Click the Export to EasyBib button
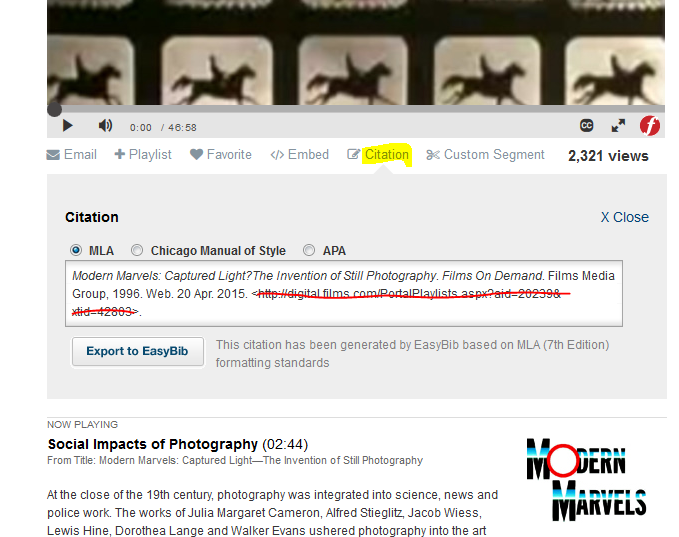The height and width of the screenshot is (537, 679). (138, 351)
